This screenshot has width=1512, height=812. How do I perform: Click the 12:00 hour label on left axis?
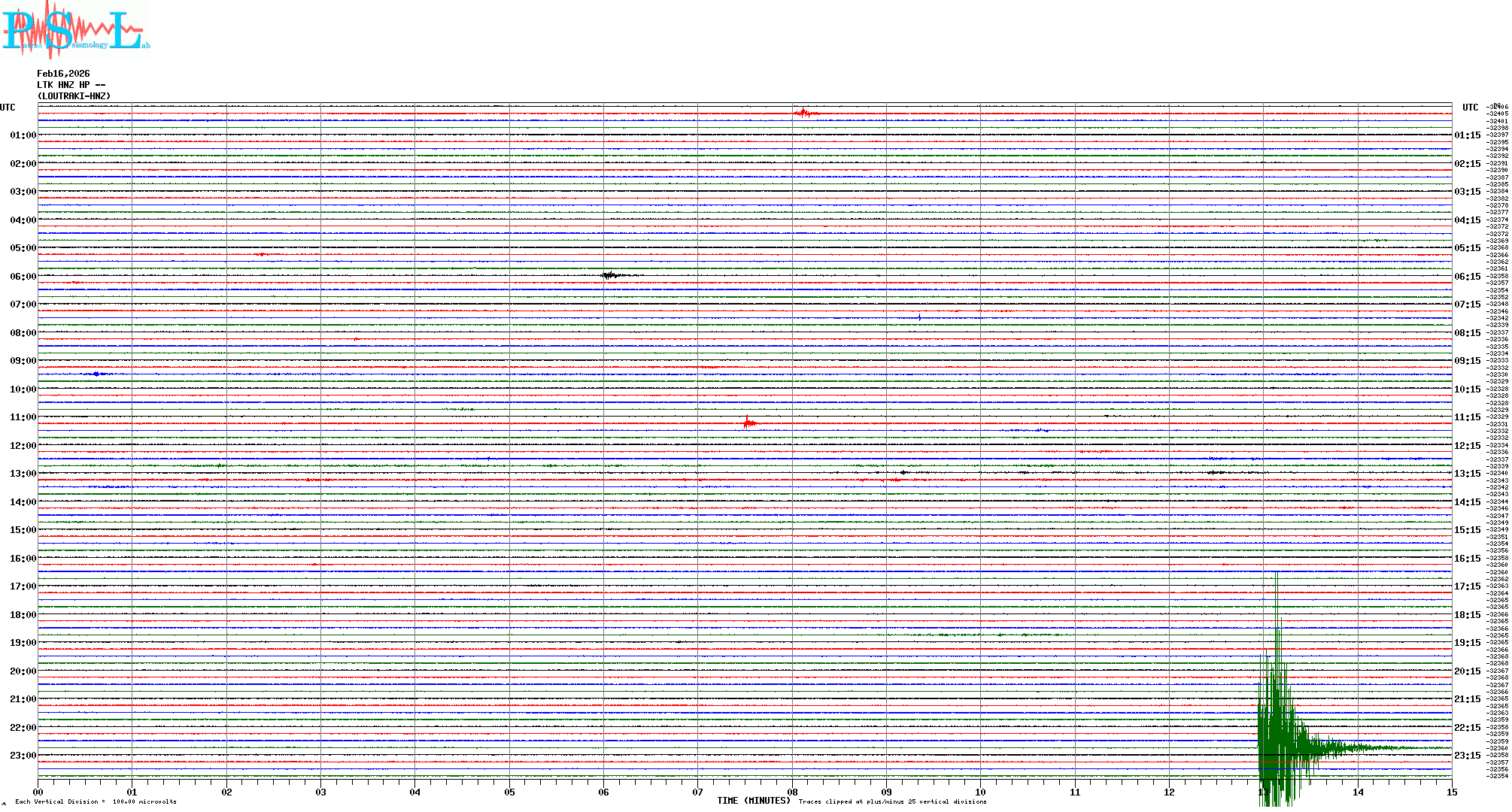(x=23, y=446)
